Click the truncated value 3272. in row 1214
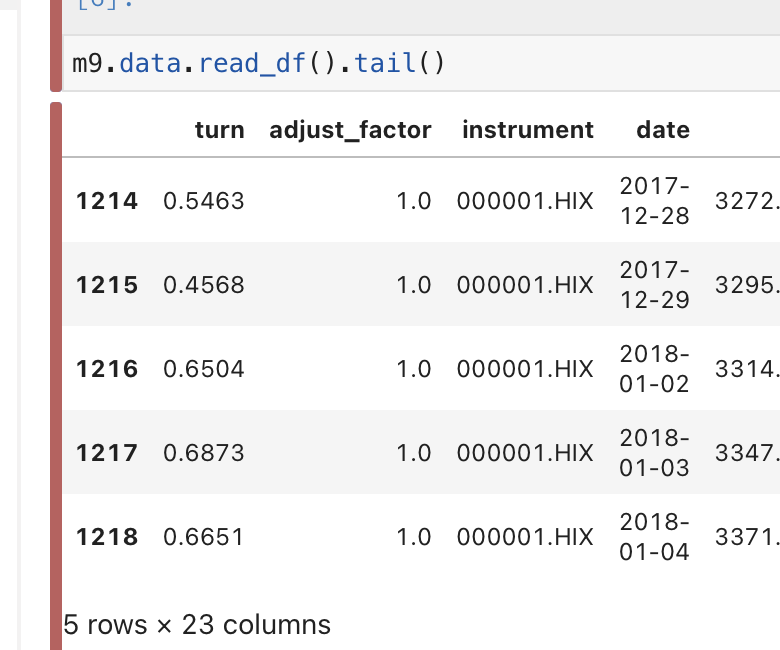The height and width of the screenshot is (650, 780). coord(747,201)
